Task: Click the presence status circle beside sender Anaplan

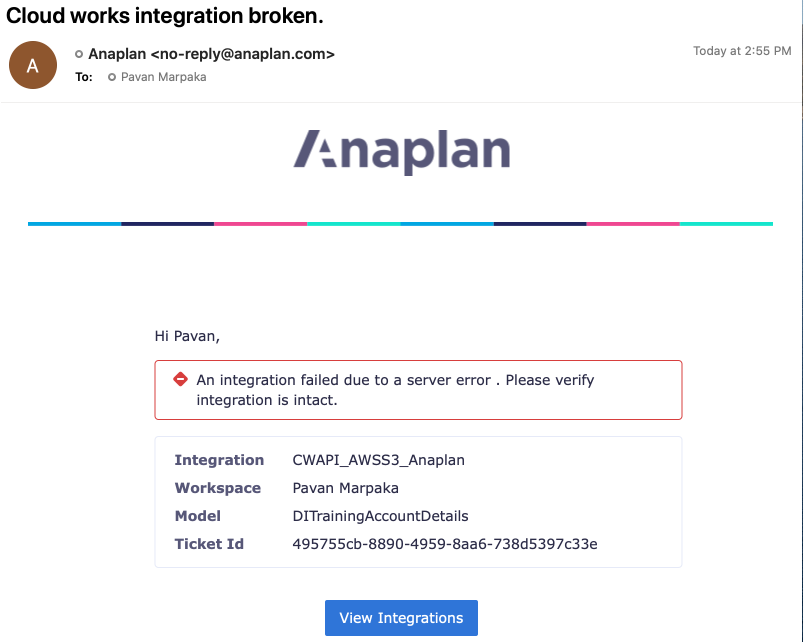Action: coord(79,54)
